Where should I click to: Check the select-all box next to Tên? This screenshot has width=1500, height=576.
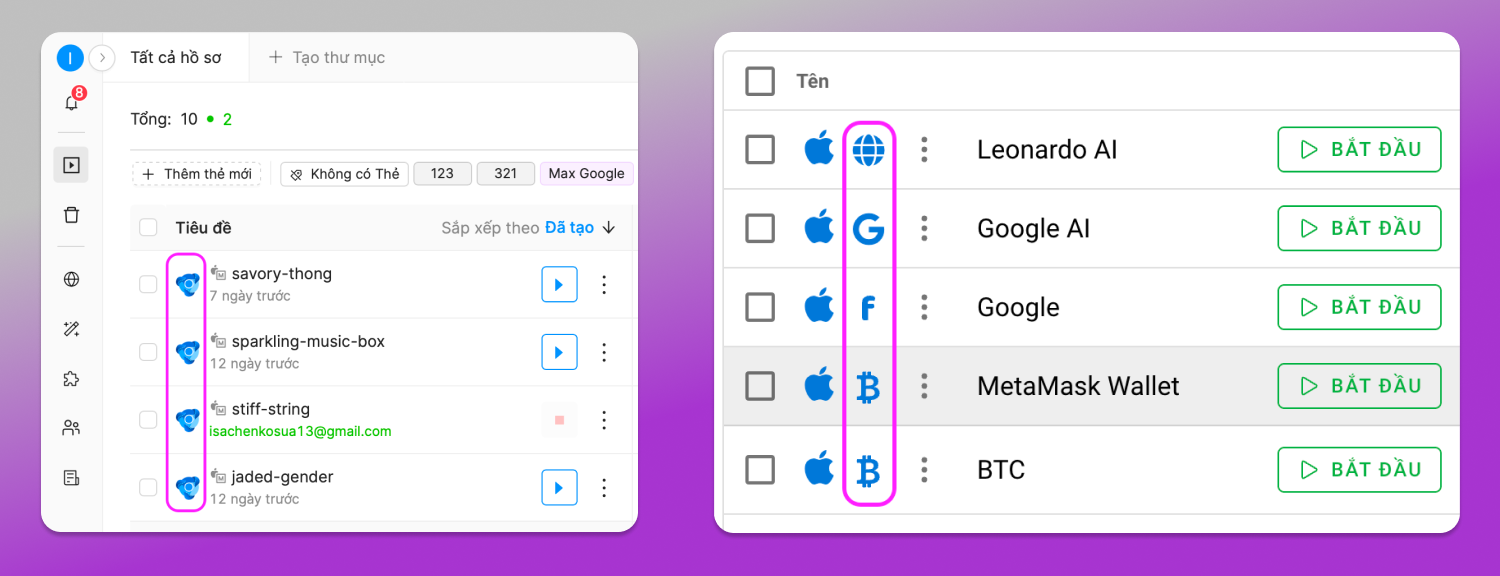(x=760, y=81)
